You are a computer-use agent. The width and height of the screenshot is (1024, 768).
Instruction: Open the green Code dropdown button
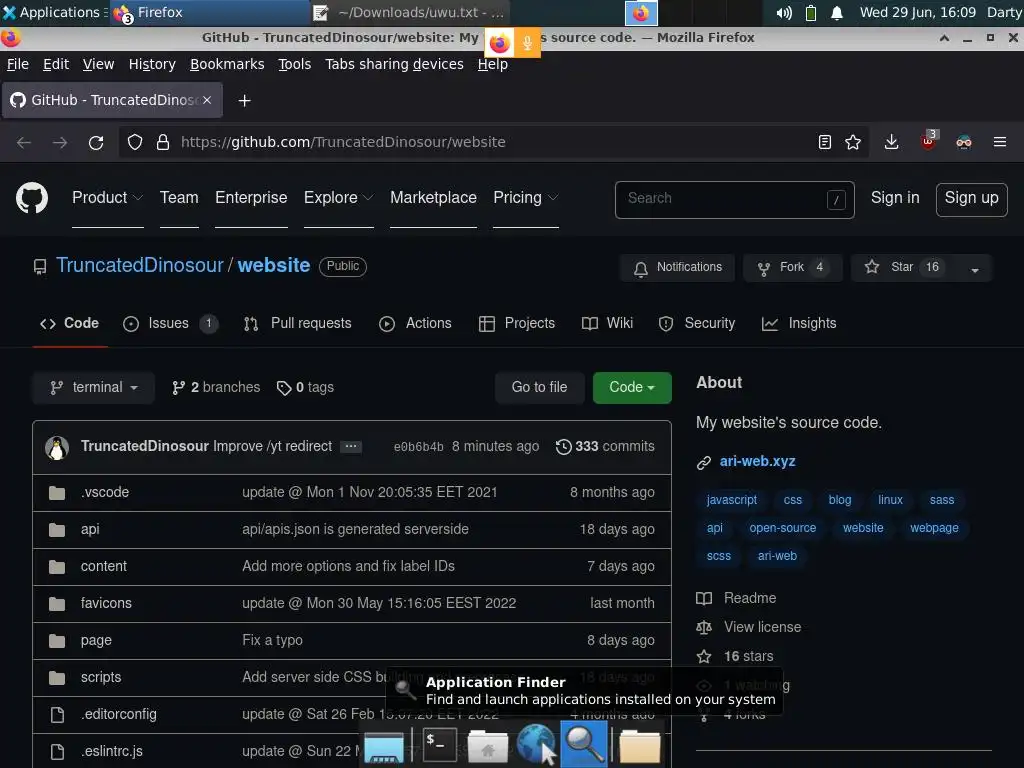(632, 388)
